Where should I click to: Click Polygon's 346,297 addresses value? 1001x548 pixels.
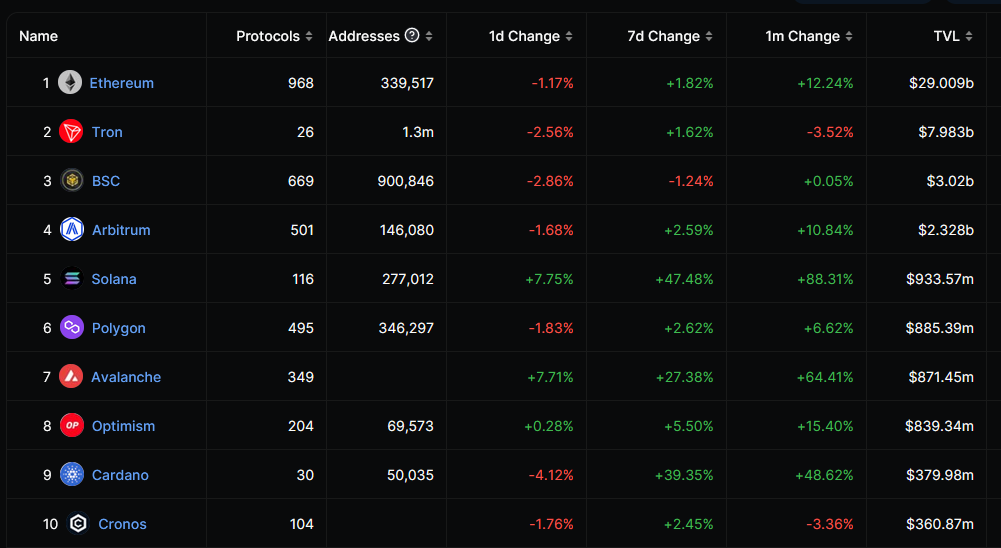point(406,328)
